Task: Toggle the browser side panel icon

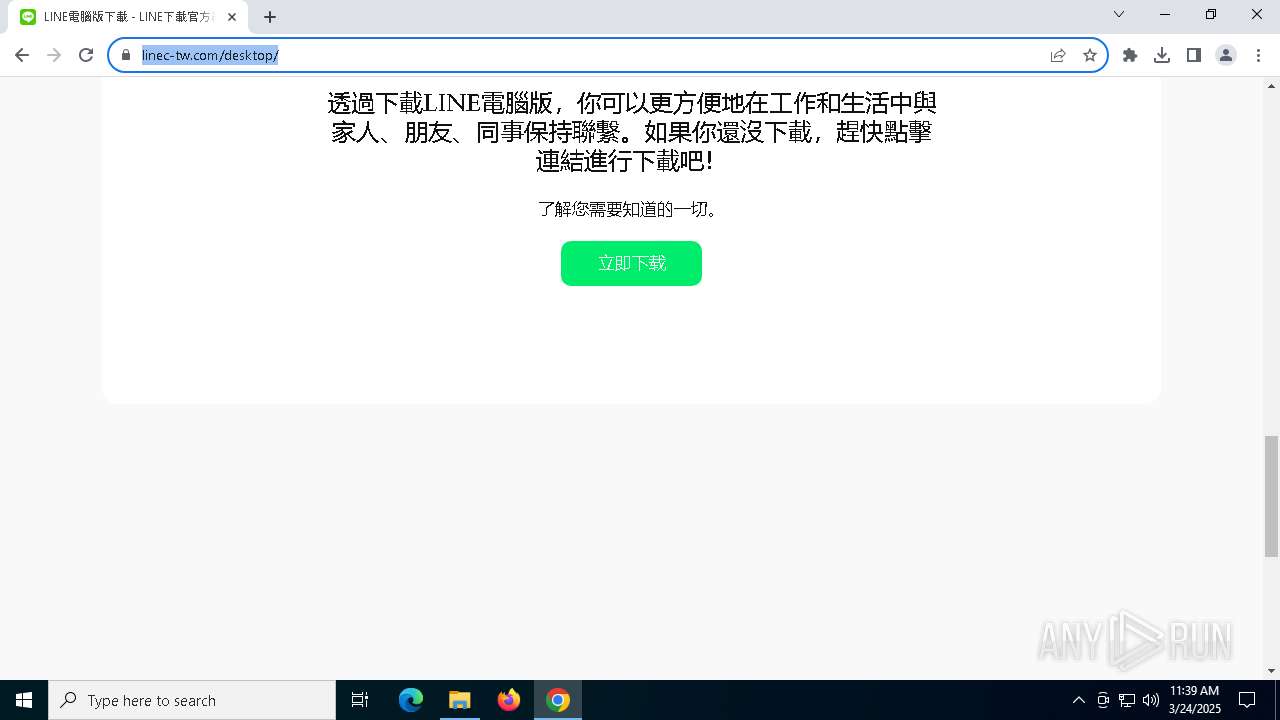Action: [x=1194, y=55]
